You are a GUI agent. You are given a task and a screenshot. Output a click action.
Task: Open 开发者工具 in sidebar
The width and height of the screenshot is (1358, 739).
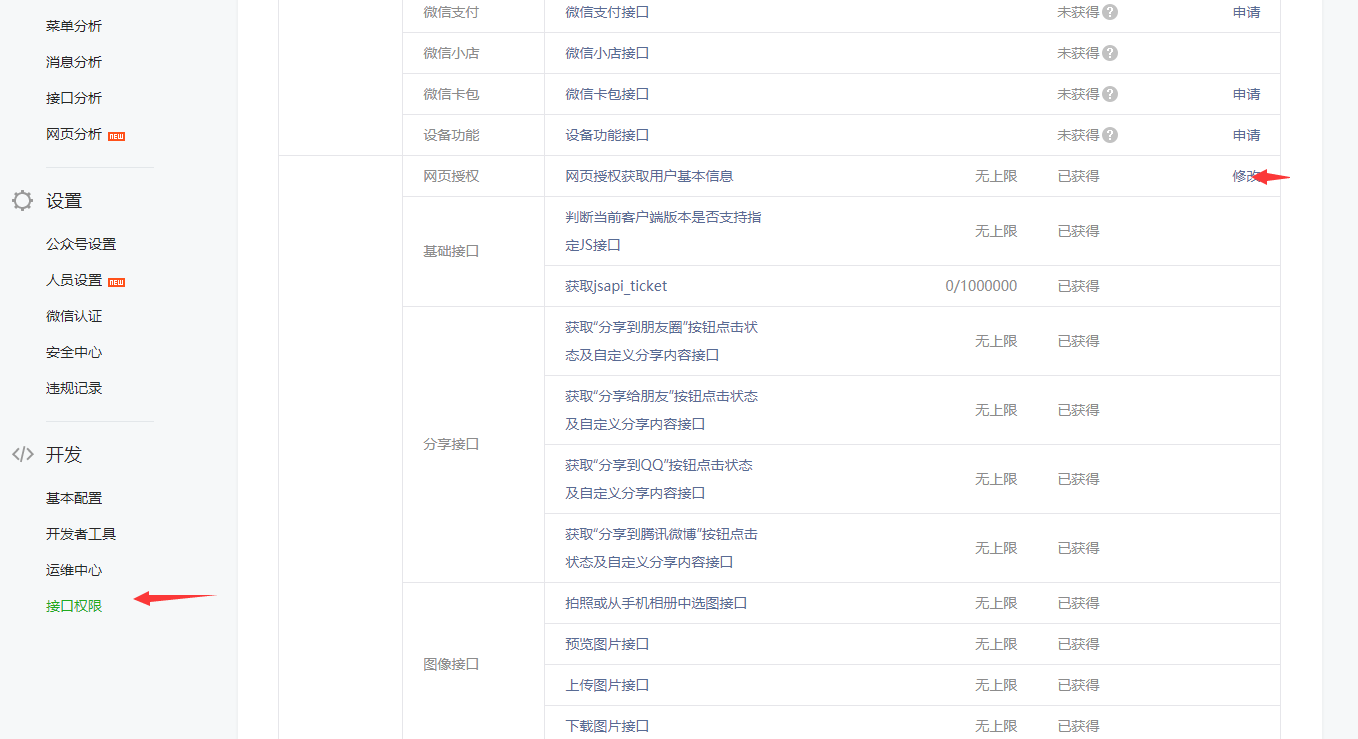[81, 534]
